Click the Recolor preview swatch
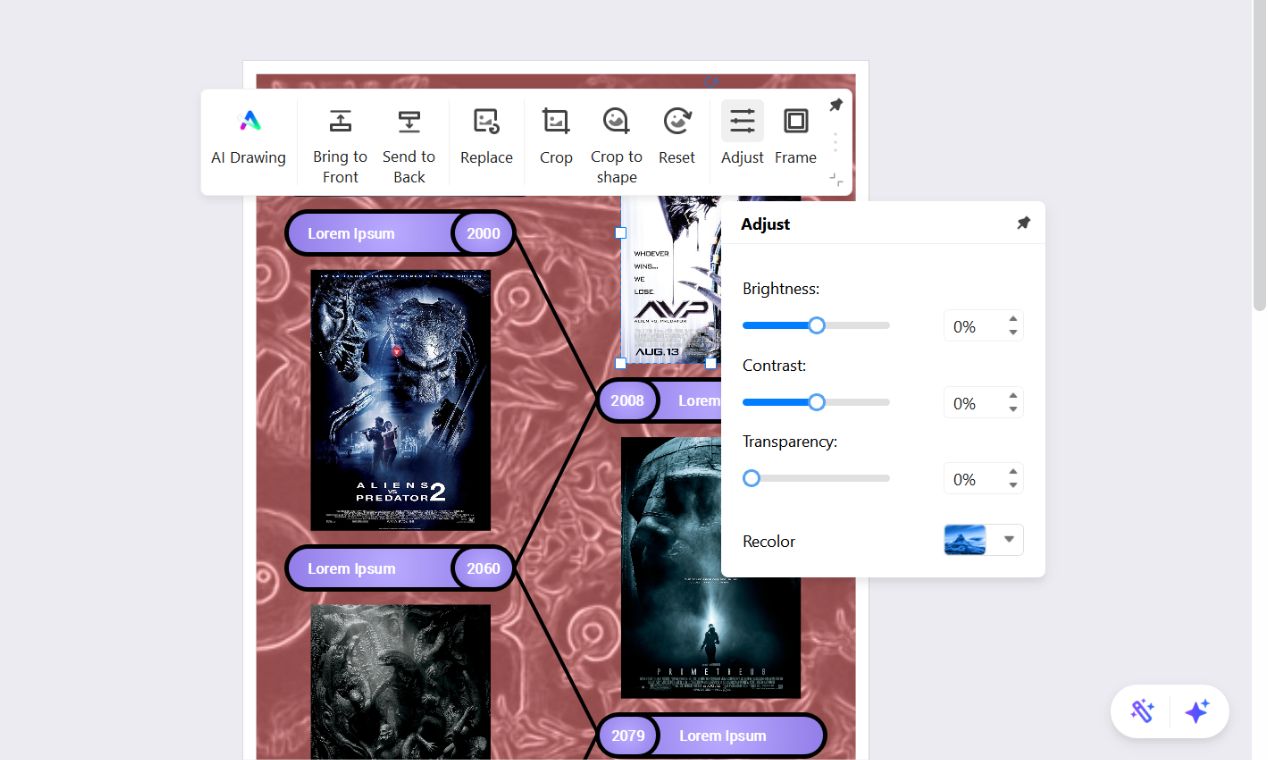Viewport: 1268px width, 760px height. 965,540
